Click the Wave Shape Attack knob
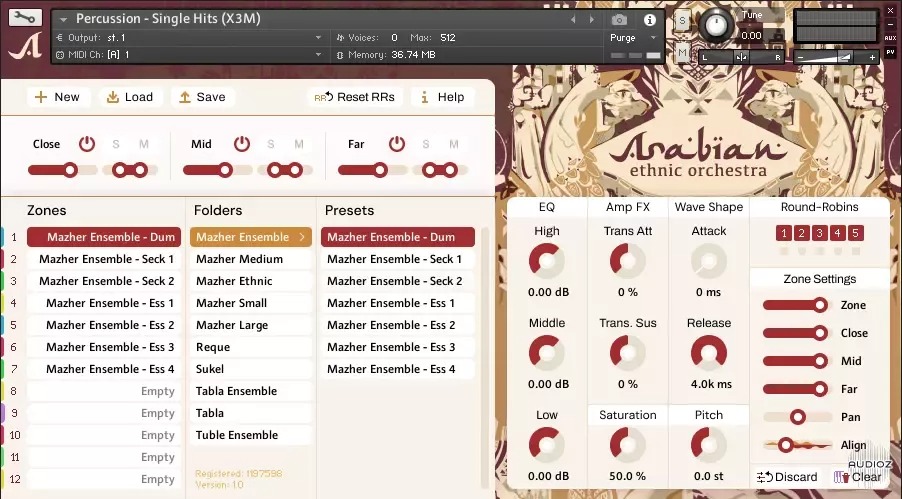Image resolution: width=902 pixels, height=499 pixels. coord(709,261)
